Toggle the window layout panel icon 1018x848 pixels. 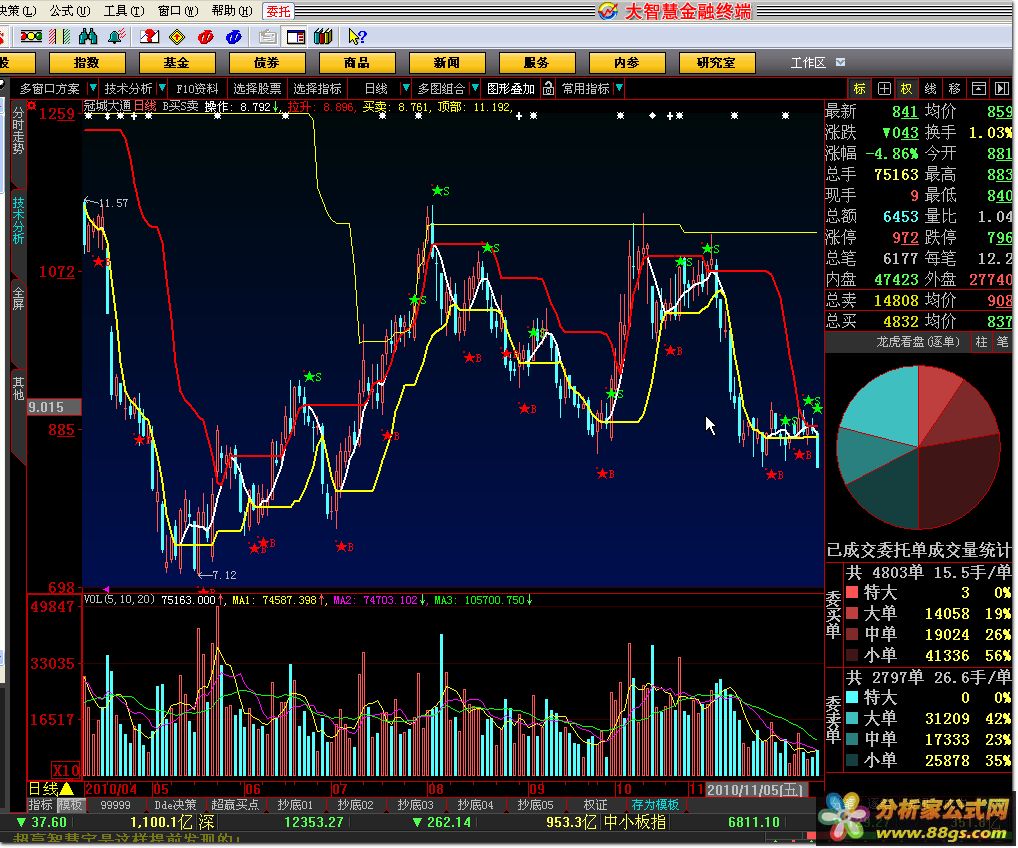click(296, 36)
